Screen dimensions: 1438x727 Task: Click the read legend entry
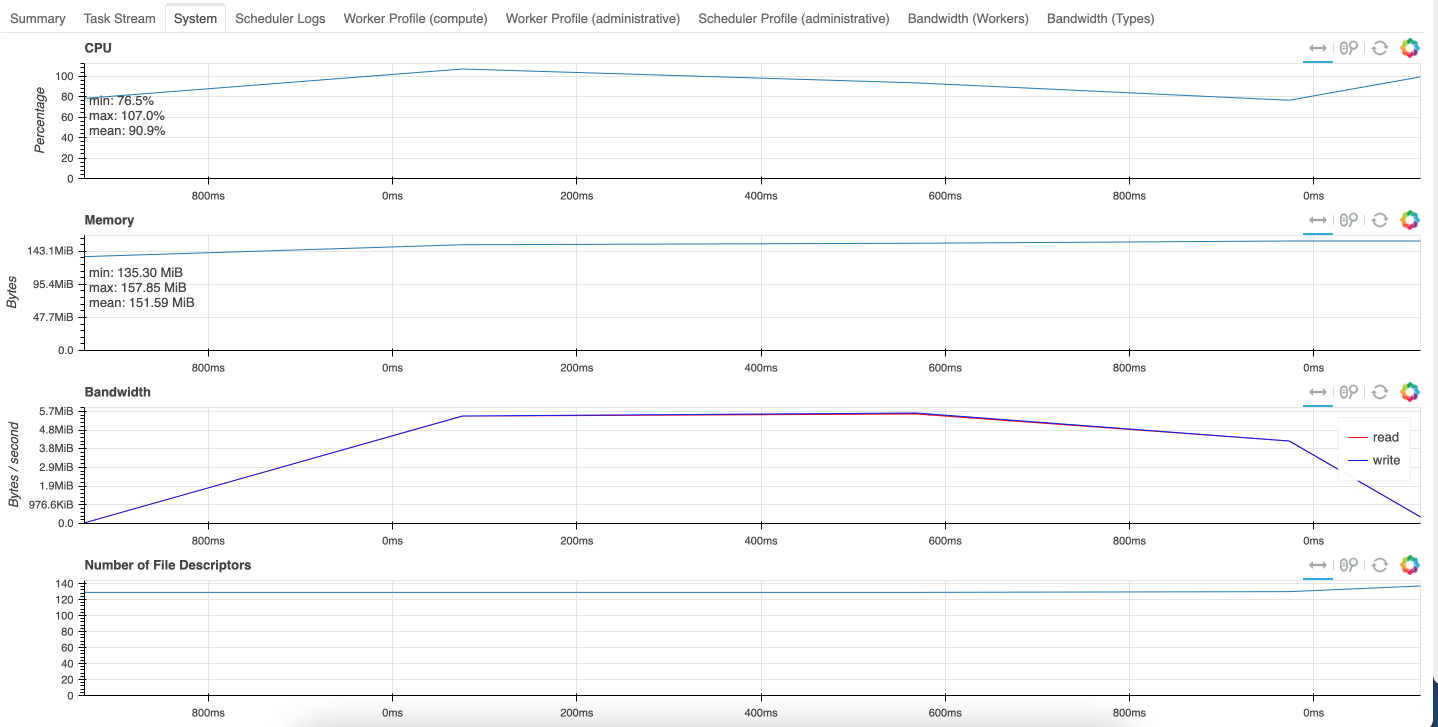[1374, 437]
